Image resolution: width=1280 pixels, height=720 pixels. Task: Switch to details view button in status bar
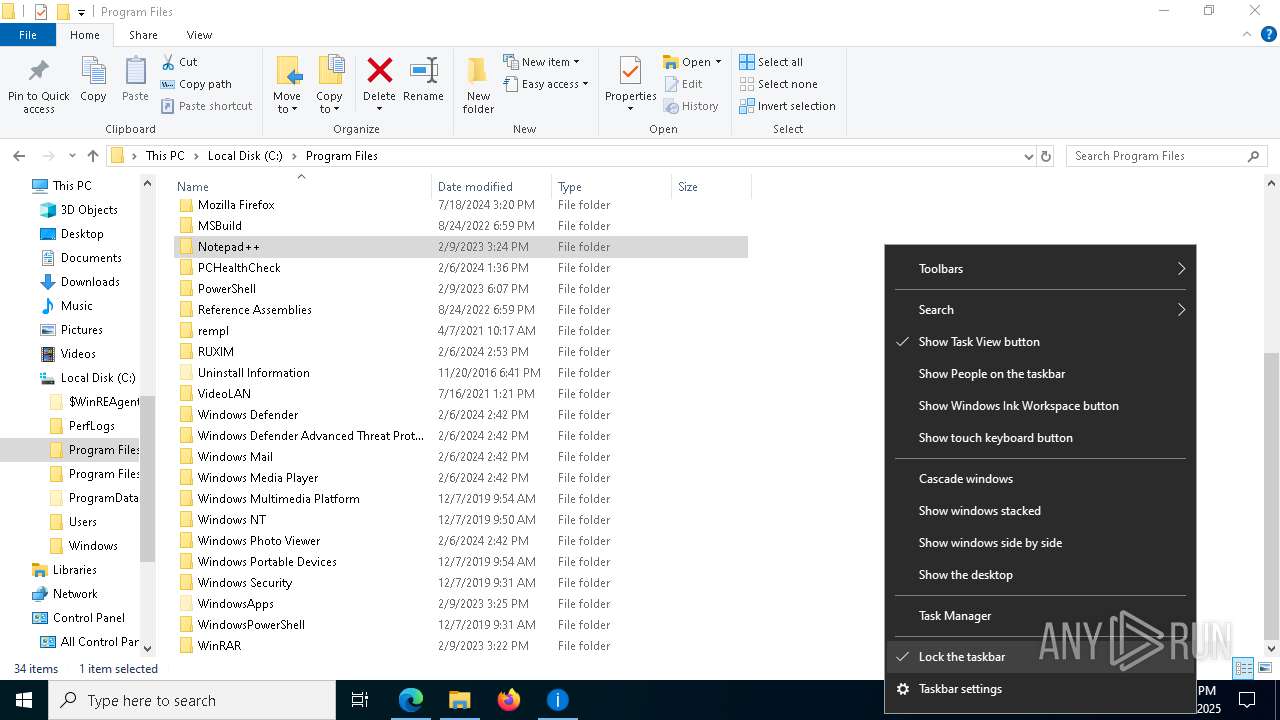point(1244,668)
